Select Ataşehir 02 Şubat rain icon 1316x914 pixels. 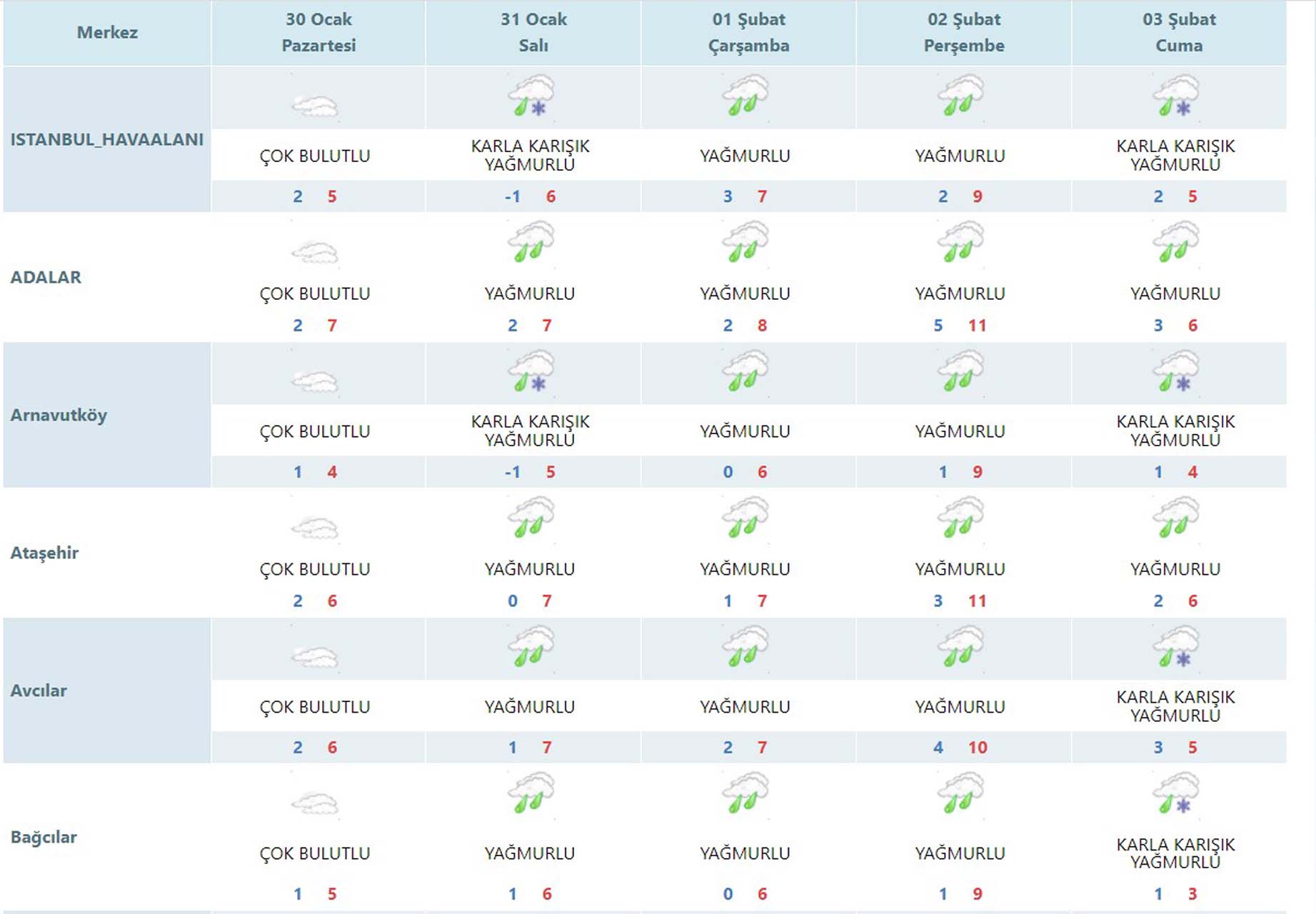[x=960, y=518]
